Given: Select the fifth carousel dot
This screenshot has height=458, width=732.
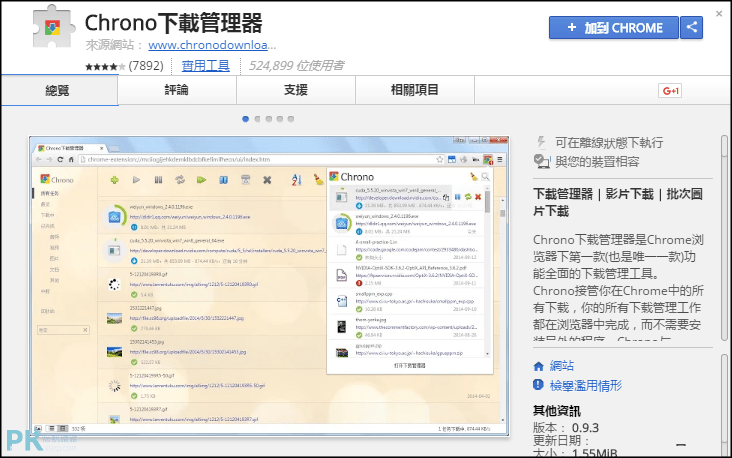Looking at the screenshot, I should point(291,119).
